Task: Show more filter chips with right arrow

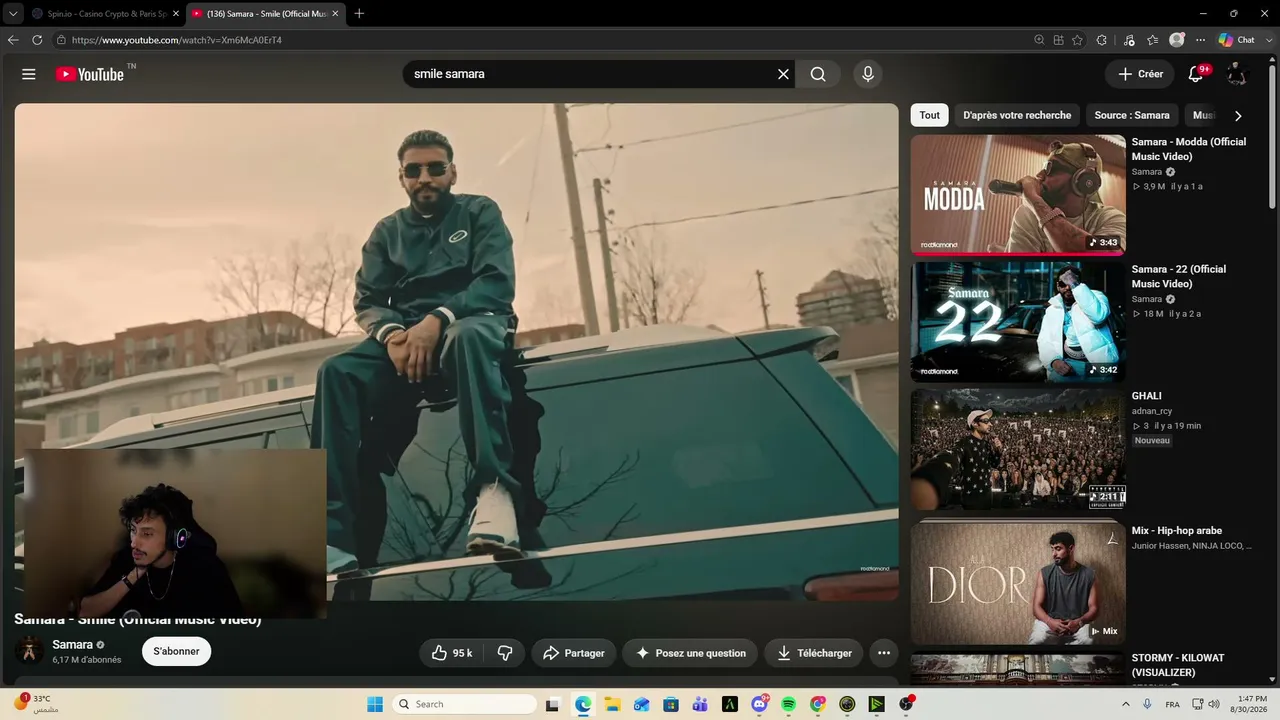Action: [1238, 115]
